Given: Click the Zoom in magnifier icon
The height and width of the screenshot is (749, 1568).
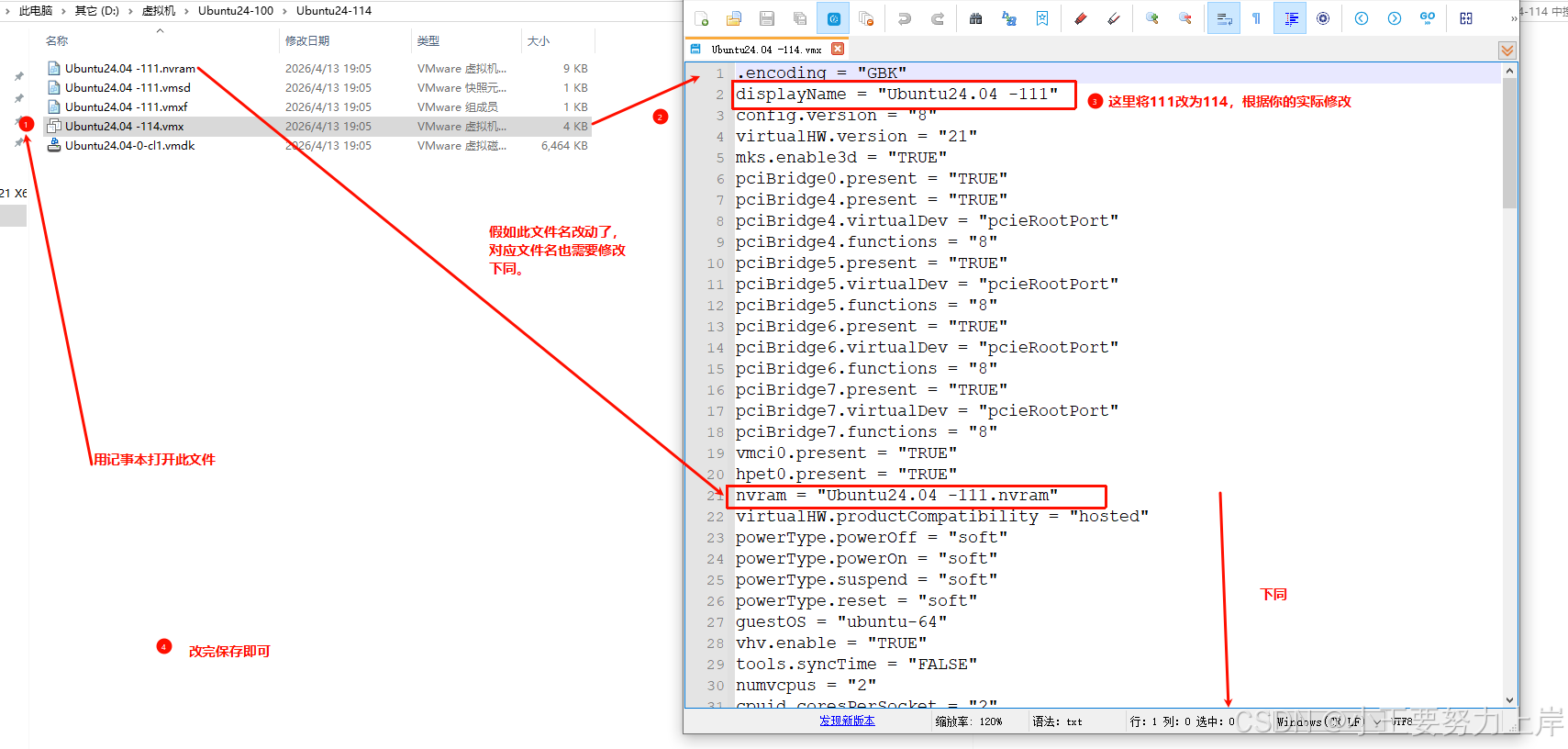Looking at the screenshot, I should click(x=1152, y=18).
